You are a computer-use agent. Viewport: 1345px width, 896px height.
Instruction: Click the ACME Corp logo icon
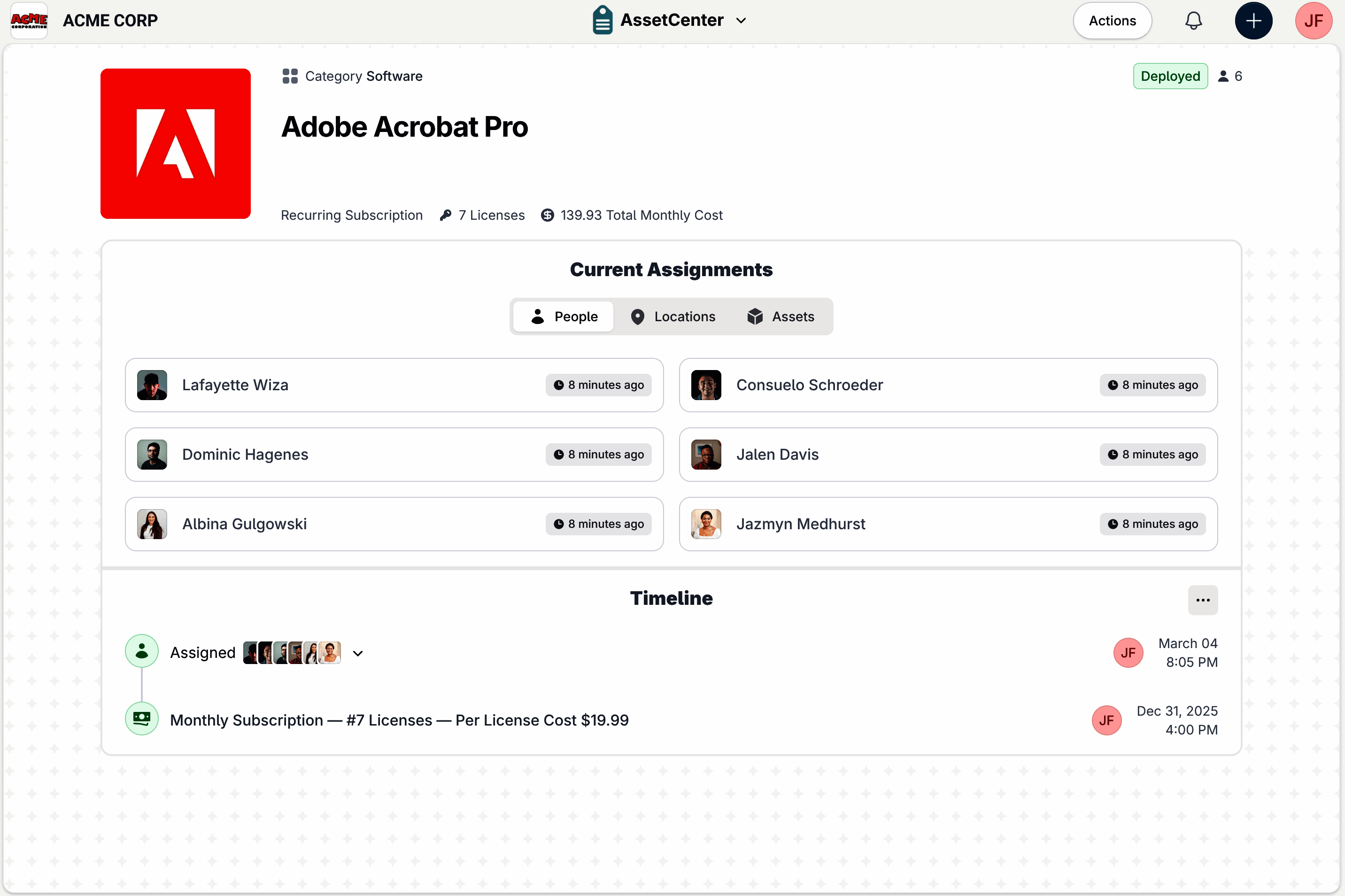pos(29,21)
